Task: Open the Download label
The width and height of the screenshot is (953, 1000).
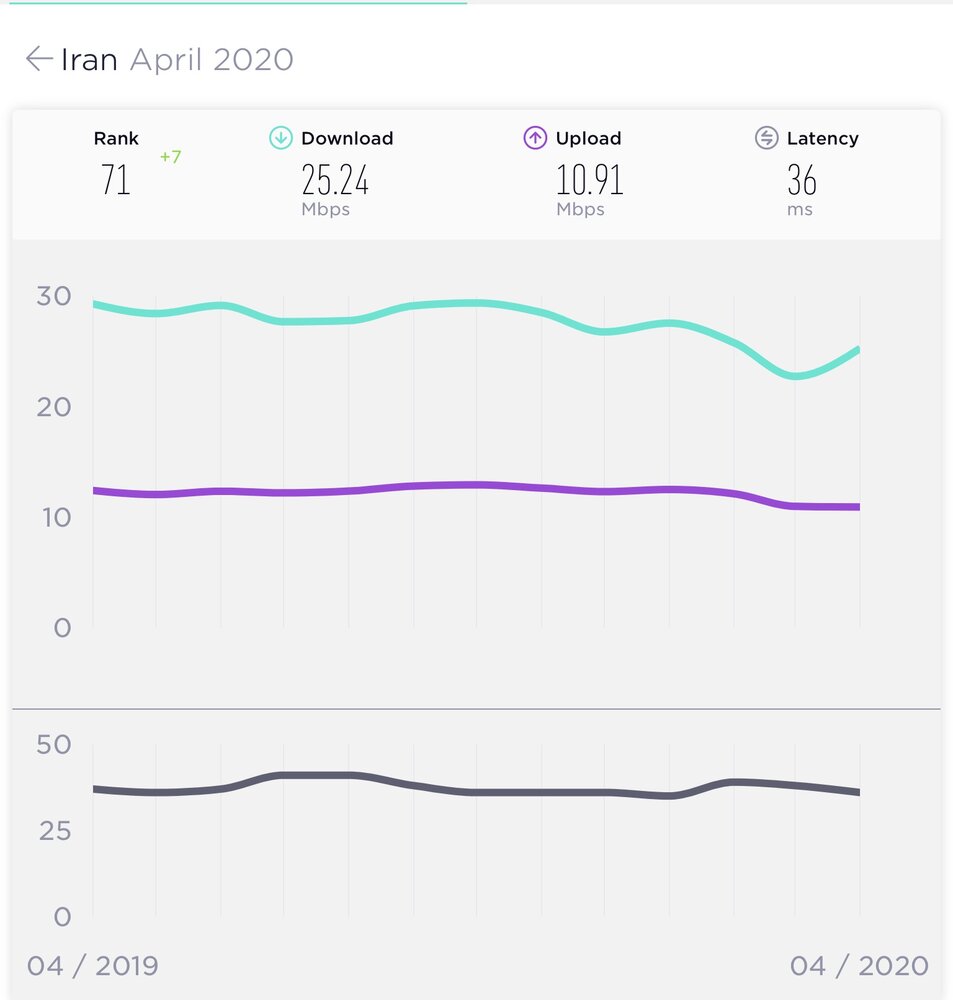Action: (347, 138)
